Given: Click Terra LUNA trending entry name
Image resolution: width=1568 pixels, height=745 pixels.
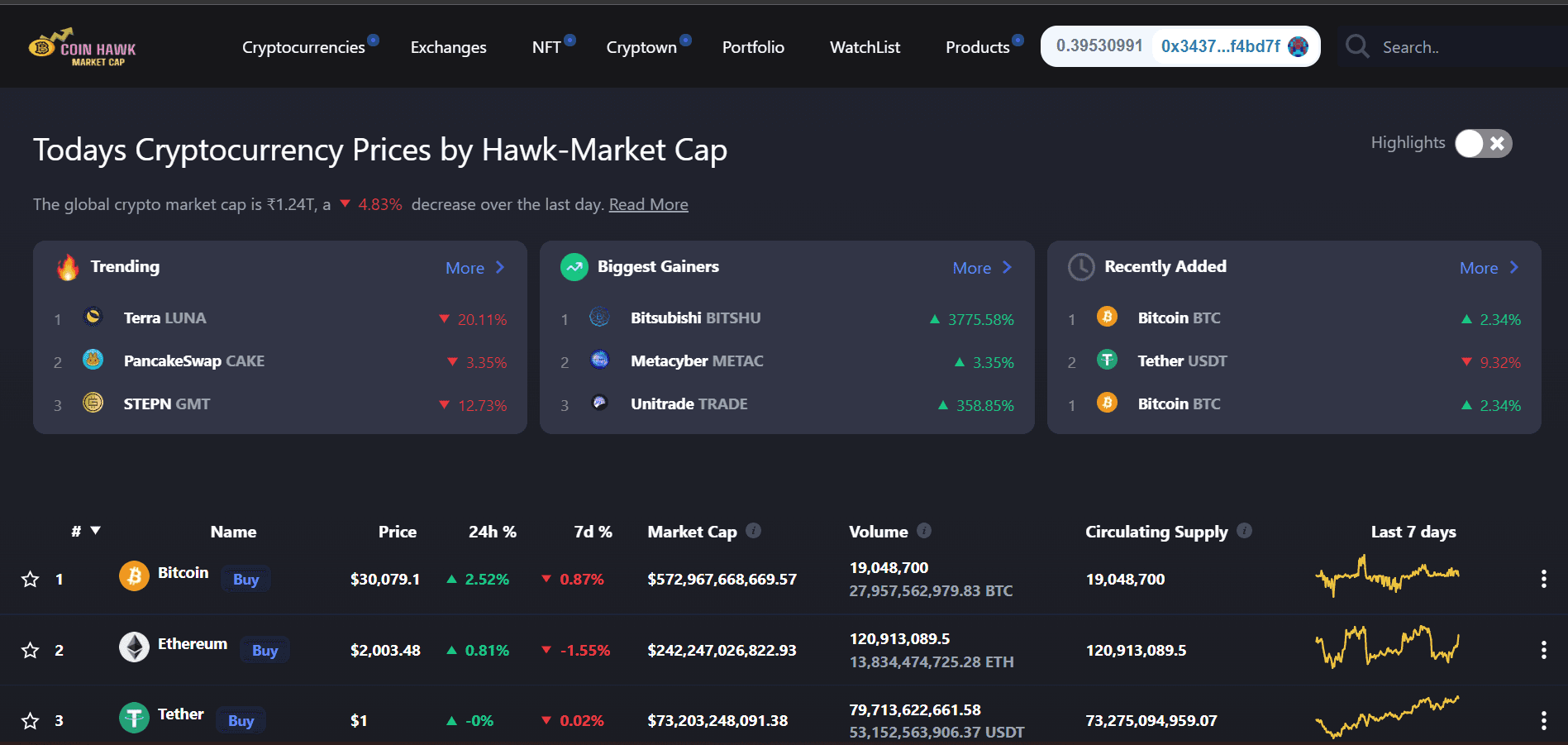Looking at the screenshot, I should tap(164, 318).
